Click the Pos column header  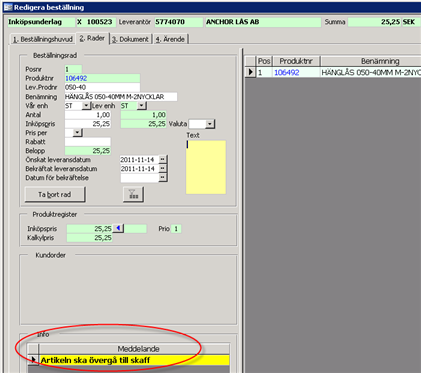[x=264, y=61]
